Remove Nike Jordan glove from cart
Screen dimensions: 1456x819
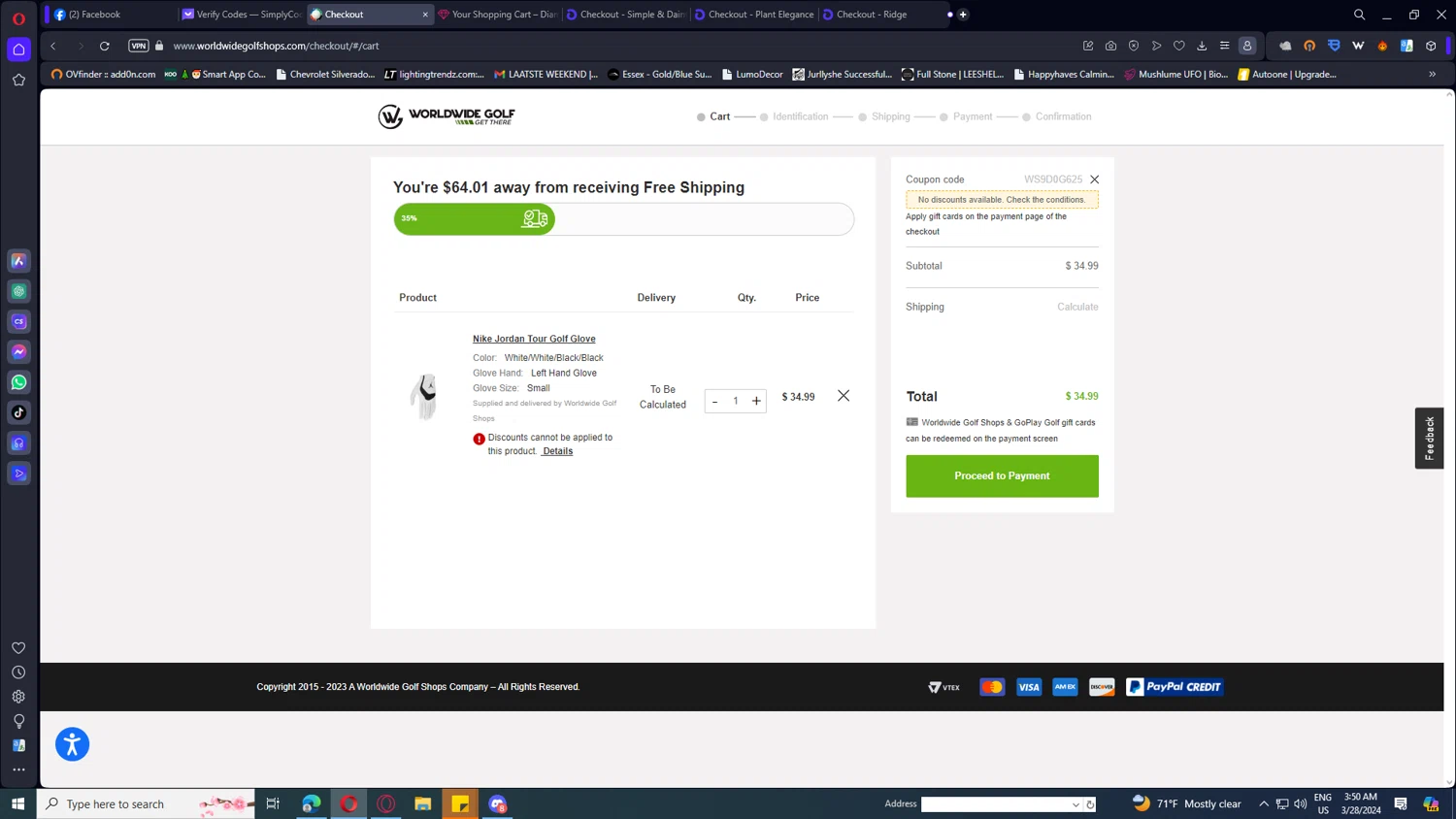pos(844,396)
